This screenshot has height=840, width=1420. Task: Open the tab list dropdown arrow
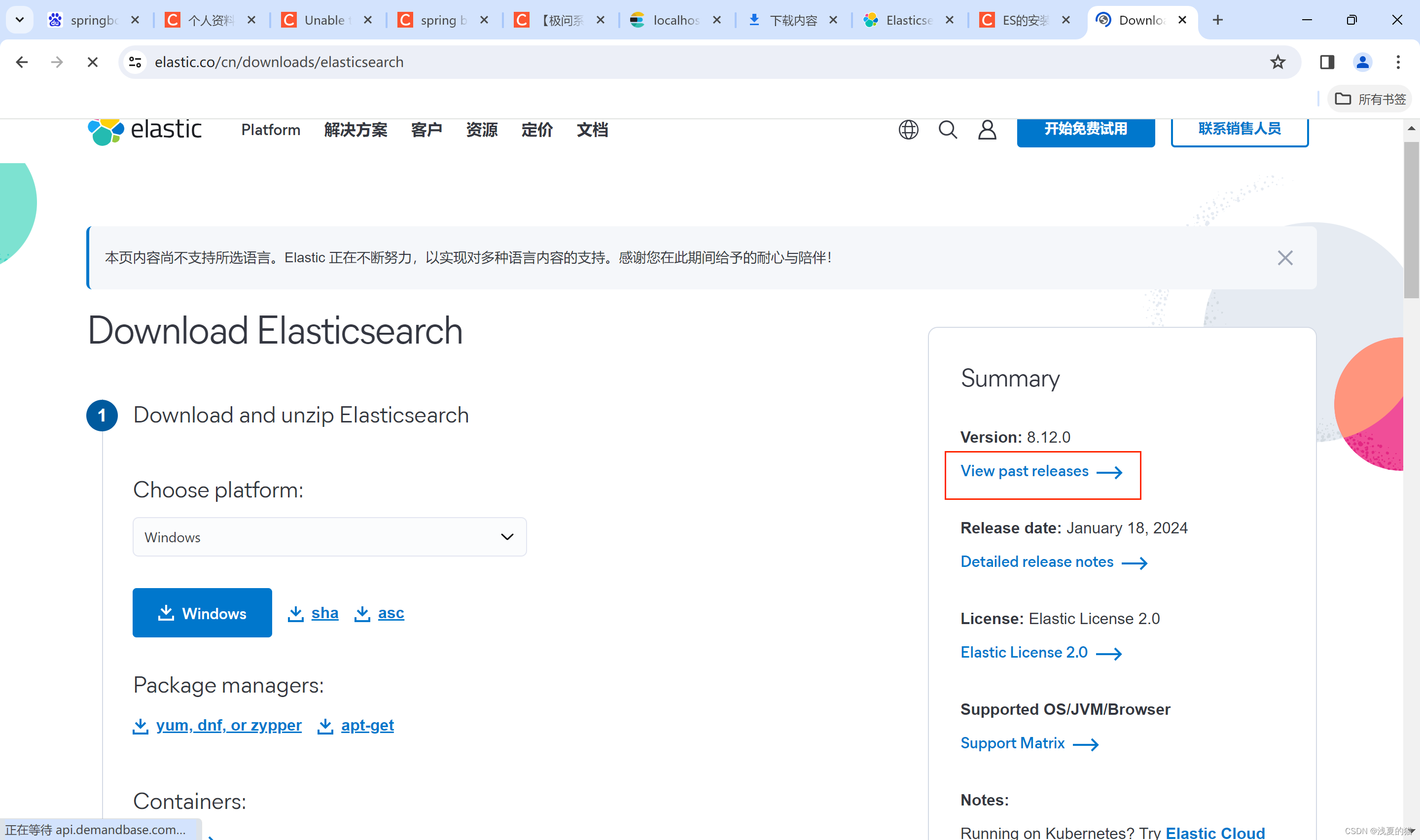pos(19,20)
